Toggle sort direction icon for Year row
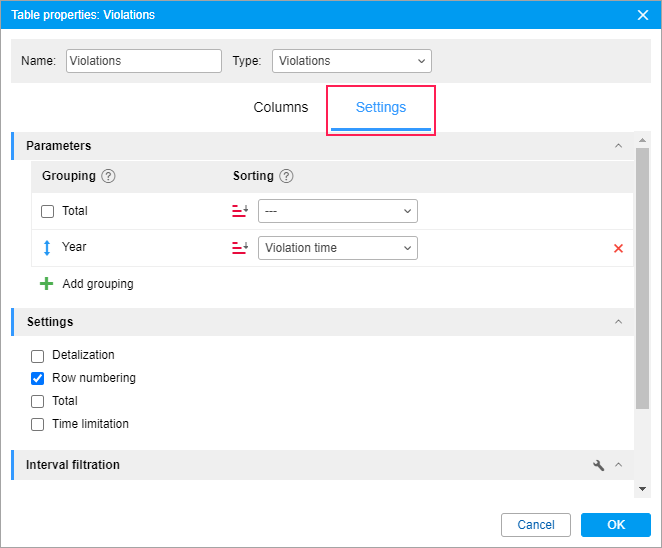 [x=240, y=248]
